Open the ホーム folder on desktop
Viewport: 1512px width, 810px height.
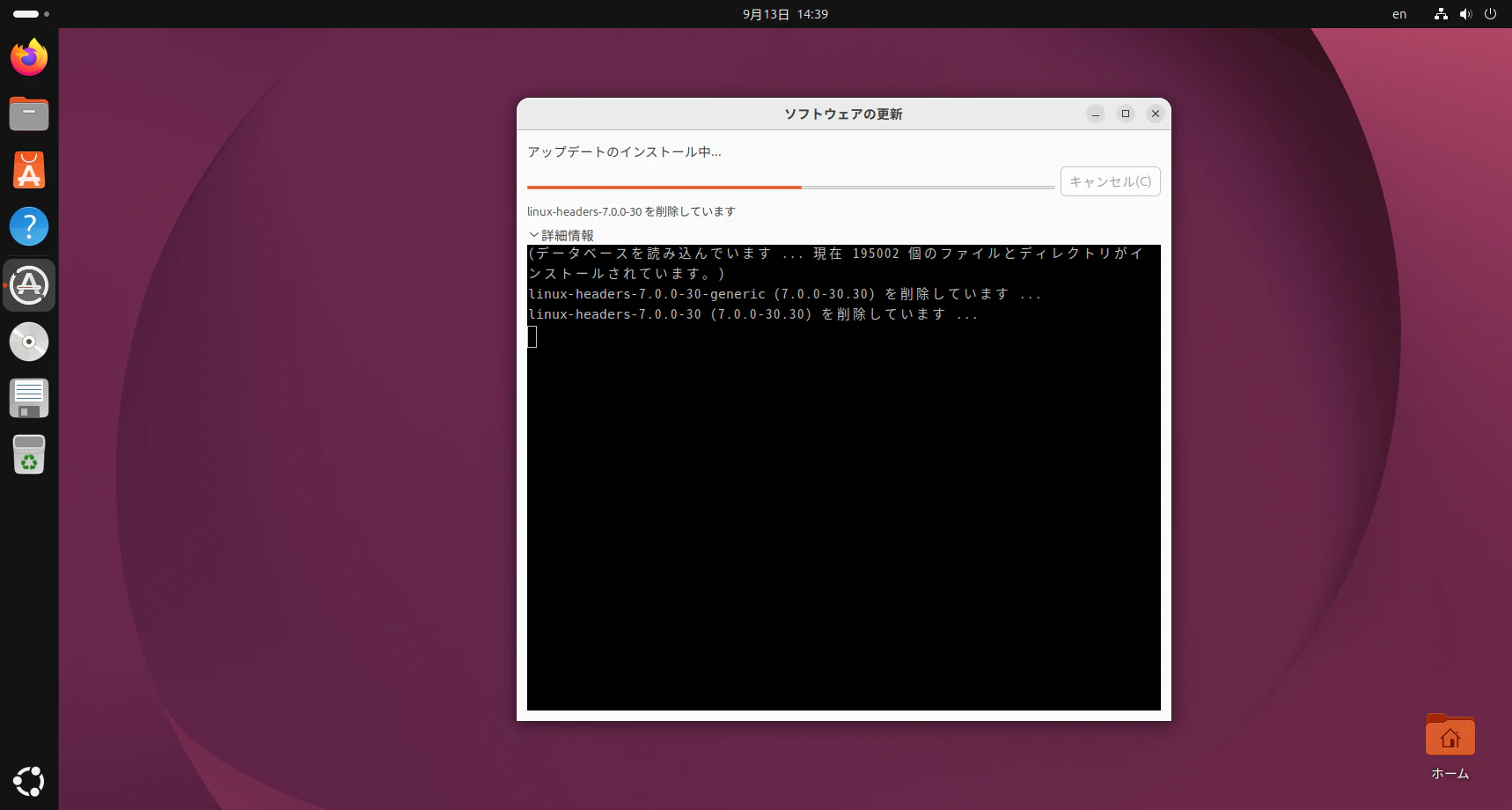(x=1450, y=747)
